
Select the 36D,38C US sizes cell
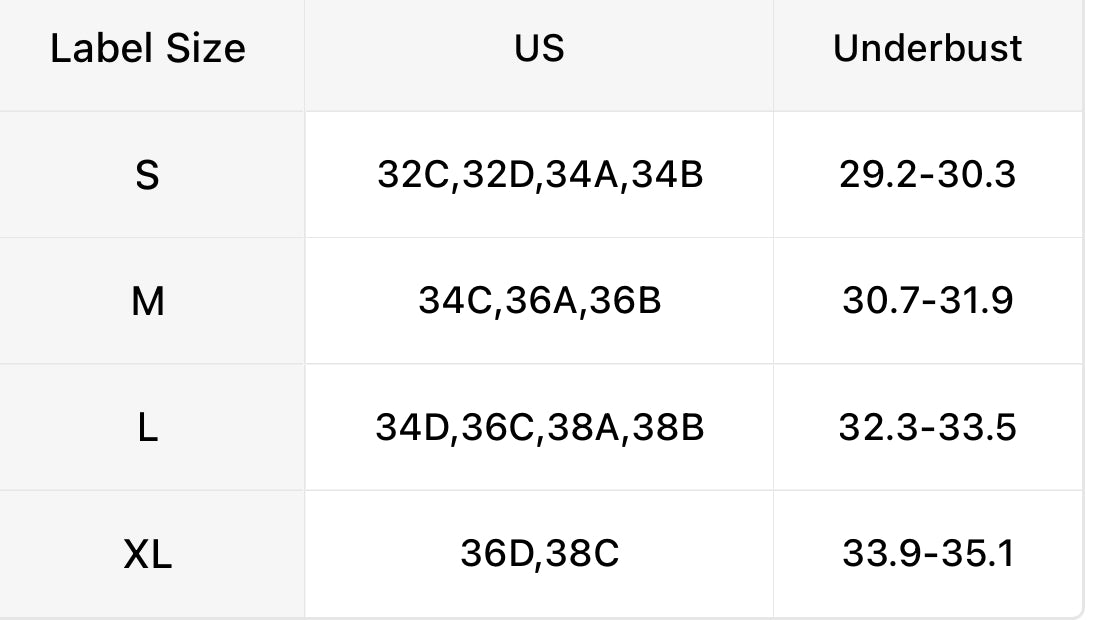pyautogui.click(x=539, y=554)
